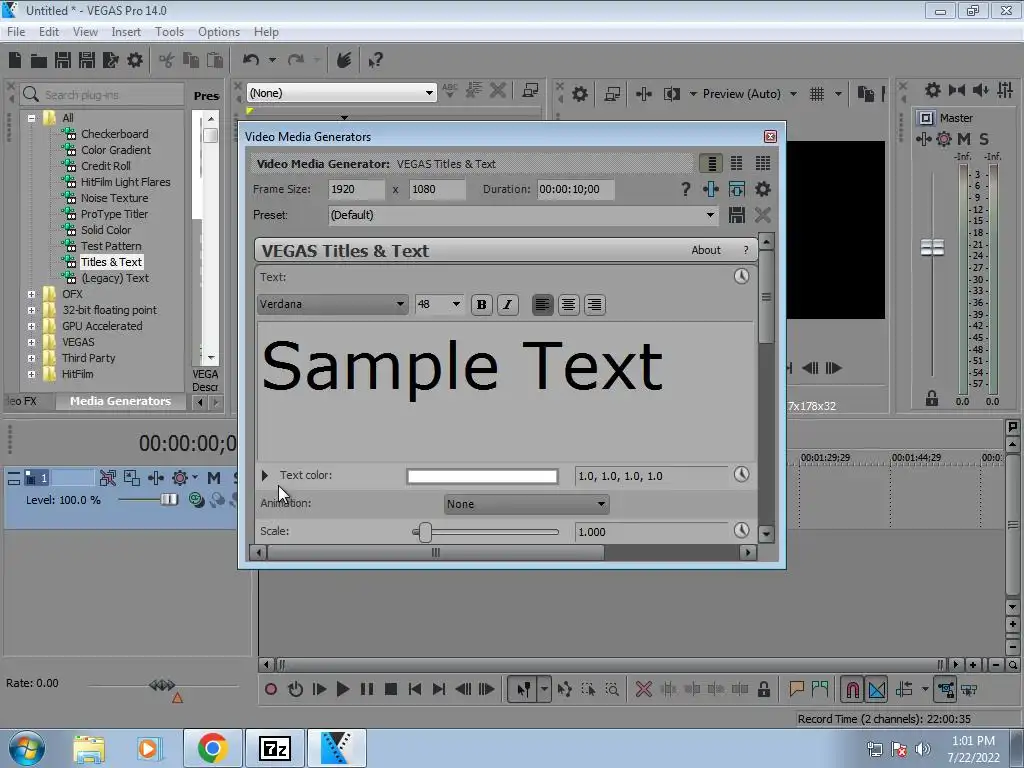Go to start of project
The image size is (1024, 768).
click(x=414, y=689)
